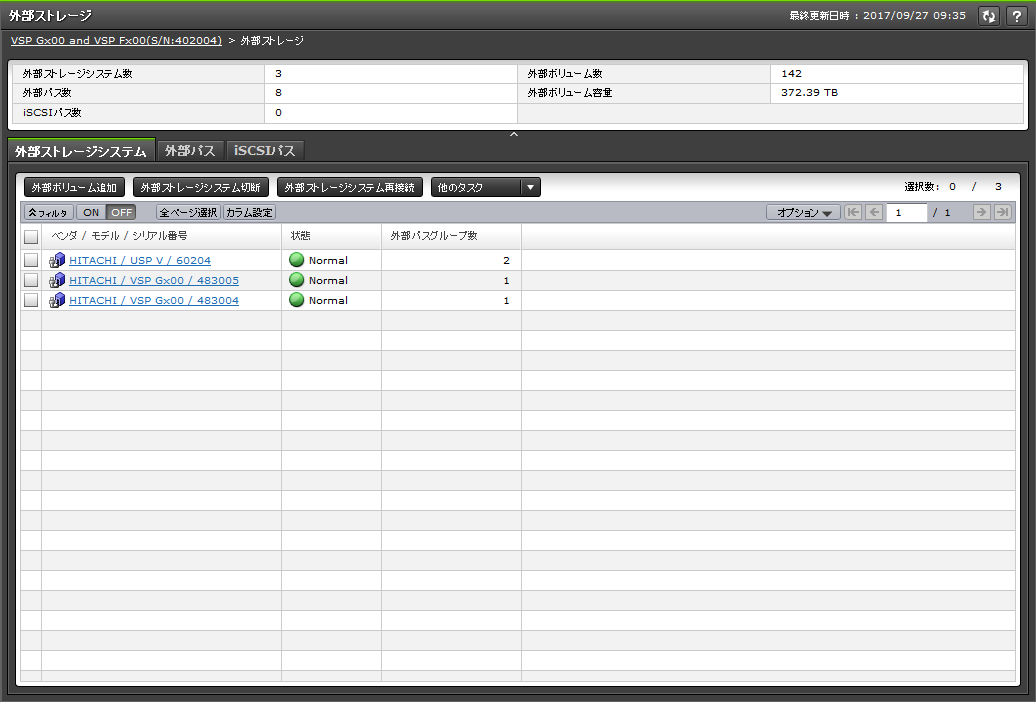This screenshot has width=1036, height=702.
Task: Check the row HITACHI / VSP Gx00 / 483005
Action: coord(31,280)
